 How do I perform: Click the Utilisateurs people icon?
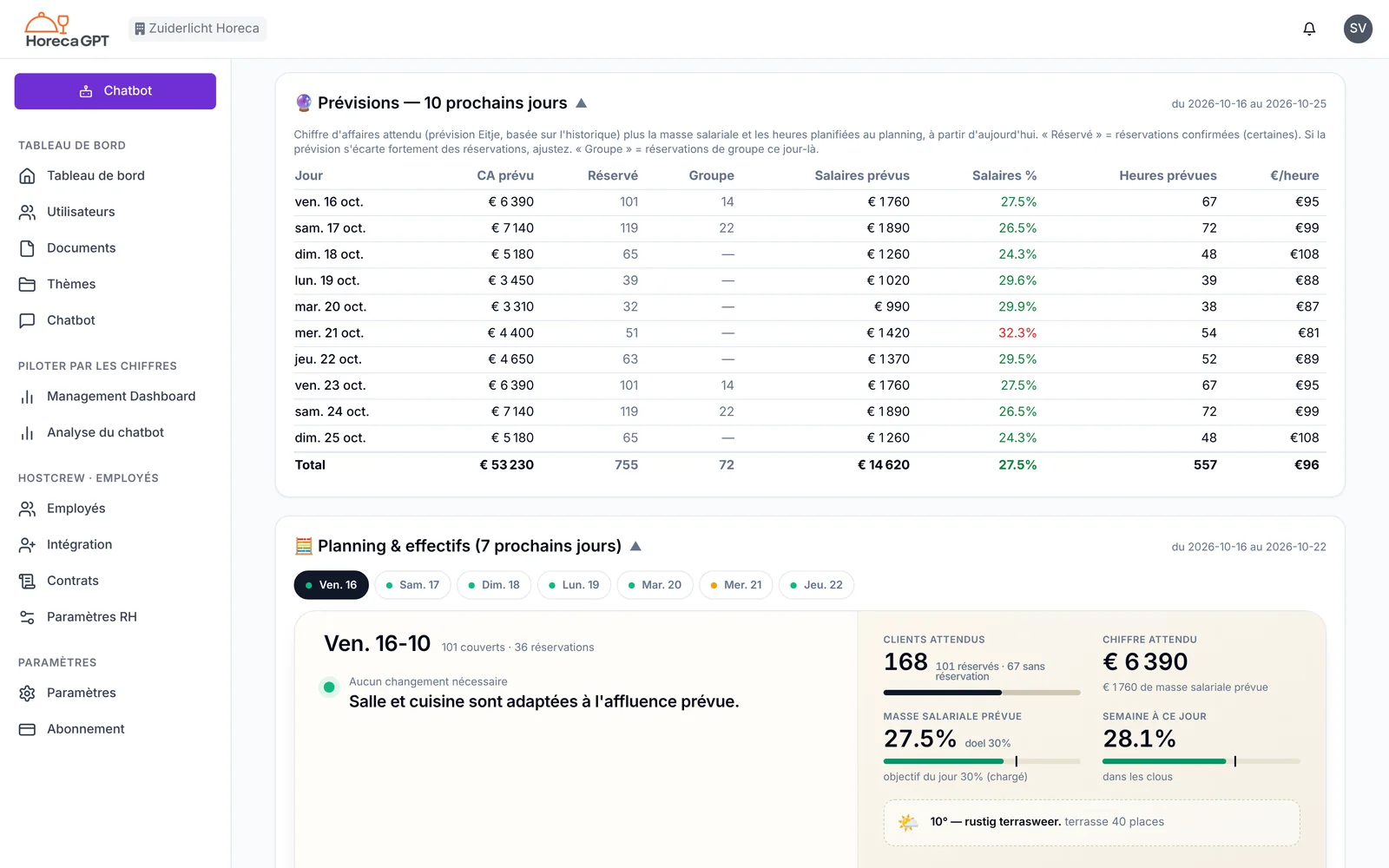[27, 212]
